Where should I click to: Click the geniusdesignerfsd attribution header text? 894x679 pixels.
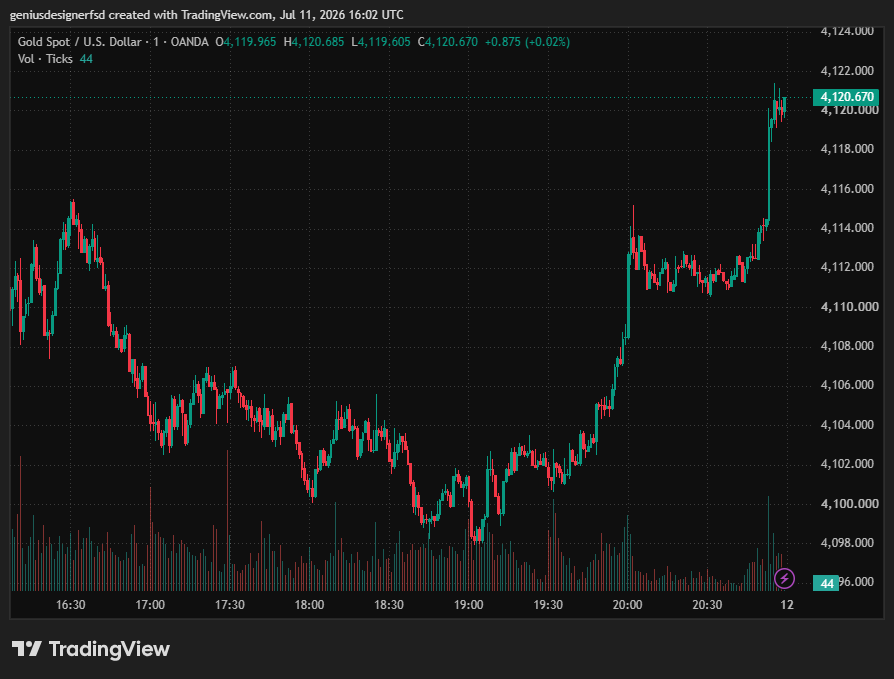[206, 15]
